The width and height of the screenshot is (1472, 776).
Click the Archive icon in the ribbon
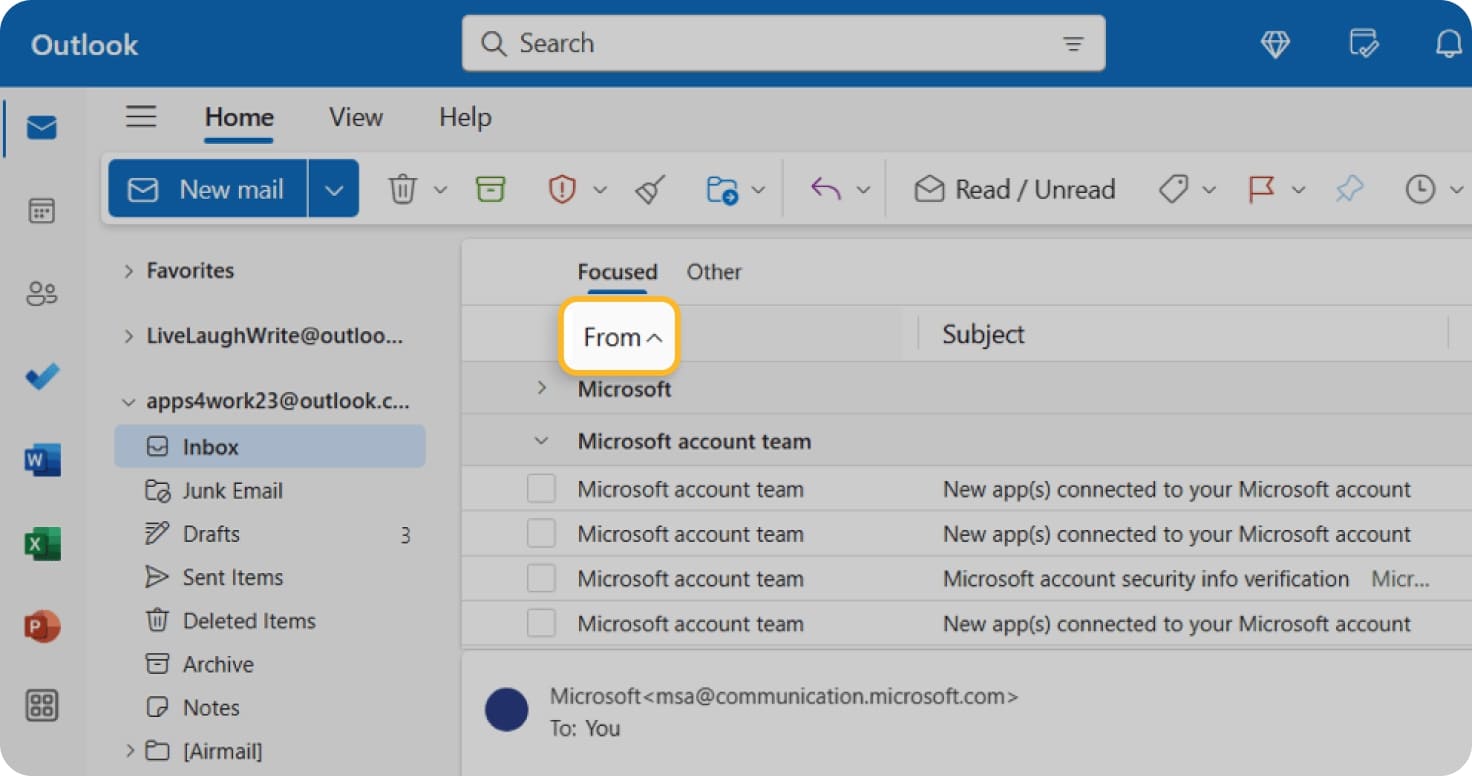490,189
